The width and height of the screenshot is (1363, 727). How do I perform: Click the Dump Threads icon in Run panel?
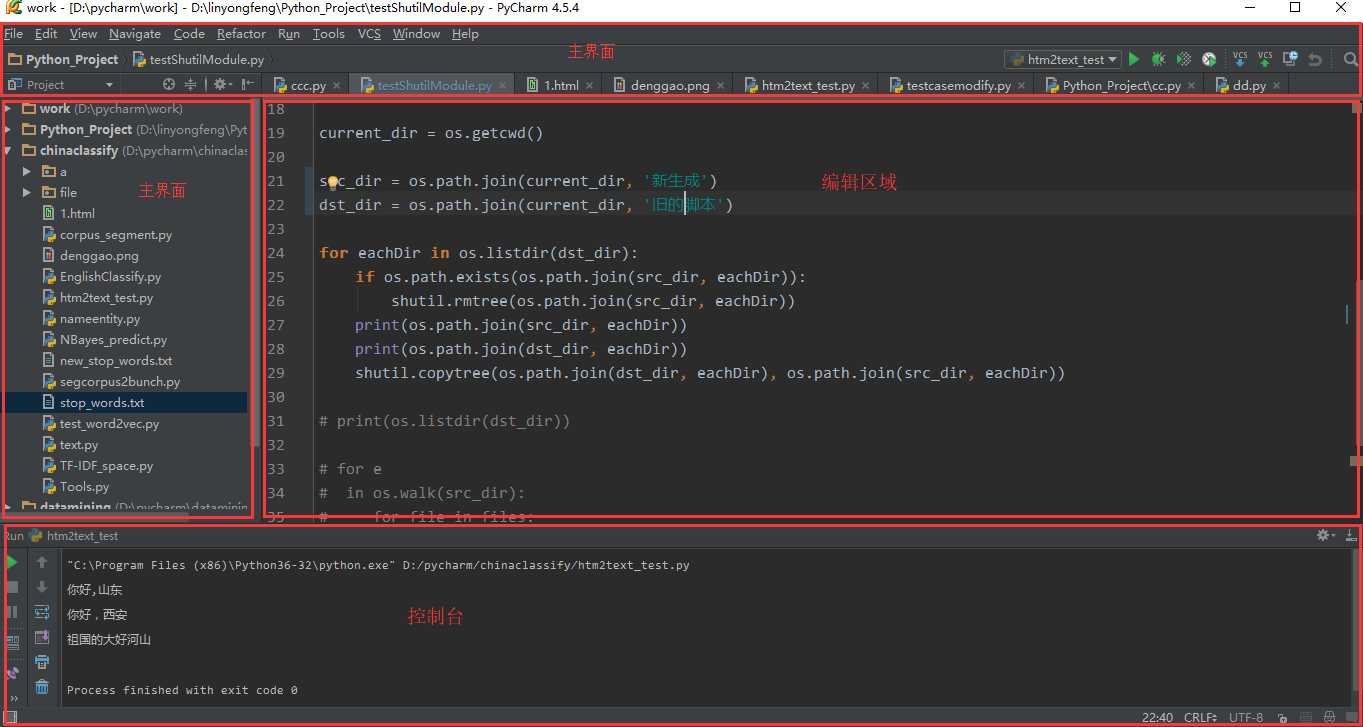tap(12, 643)
